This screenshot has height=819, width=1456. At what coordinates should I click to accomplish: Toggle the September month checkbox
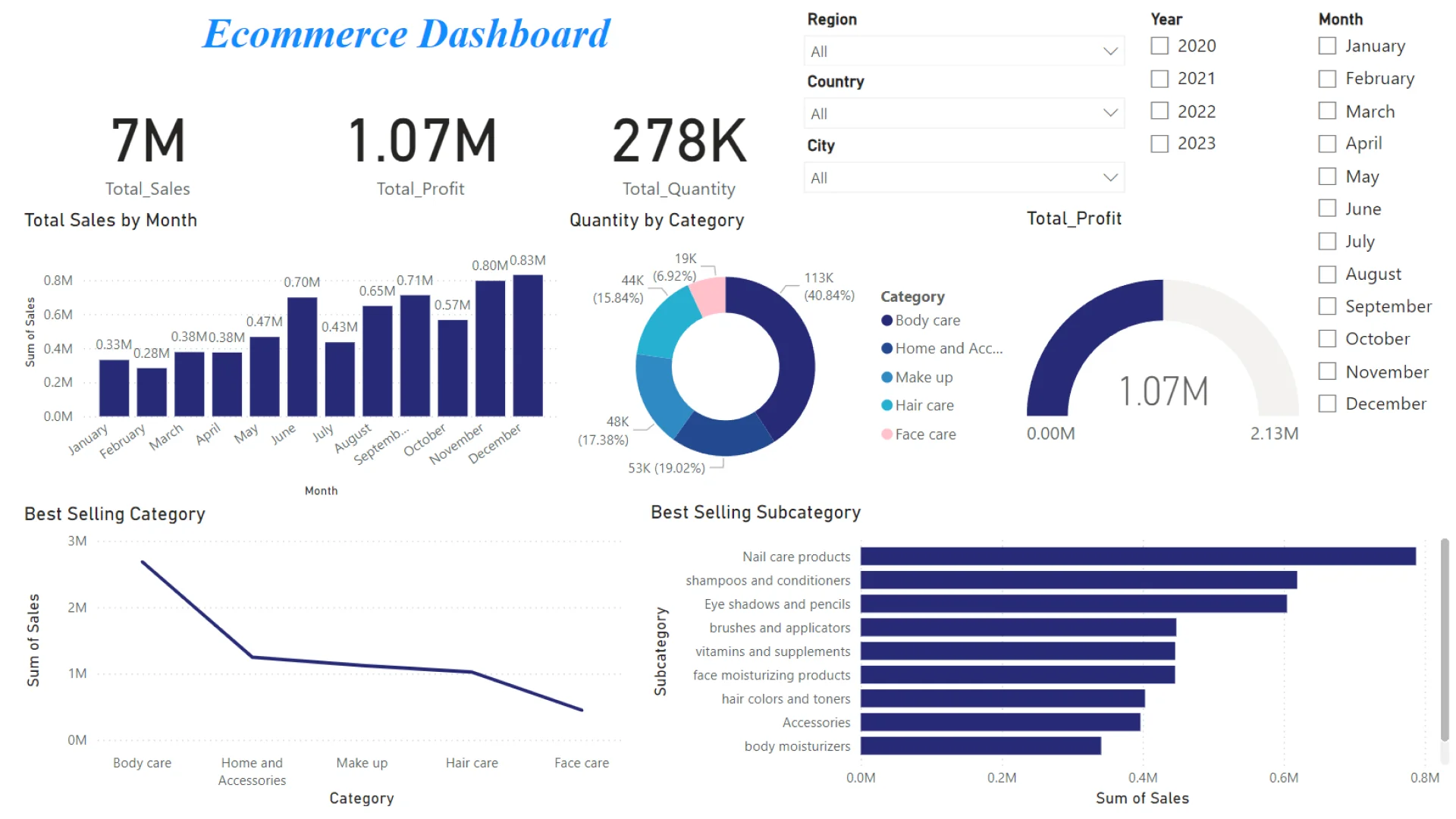click(1327, 306)
